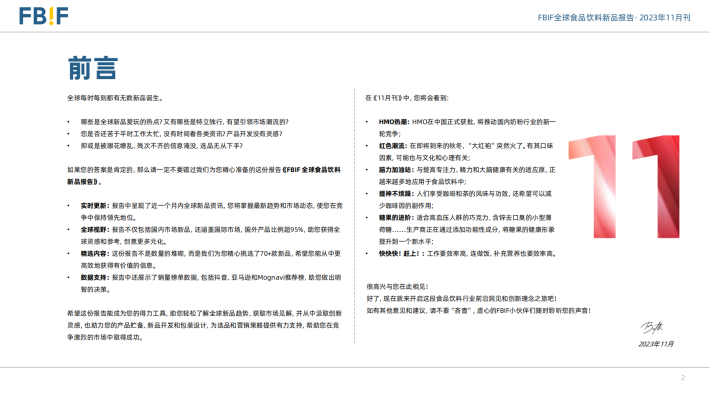Screen dimensions: 710x399
Task: Click the handwritten signature above the date
Action: [x=652, y=327]
